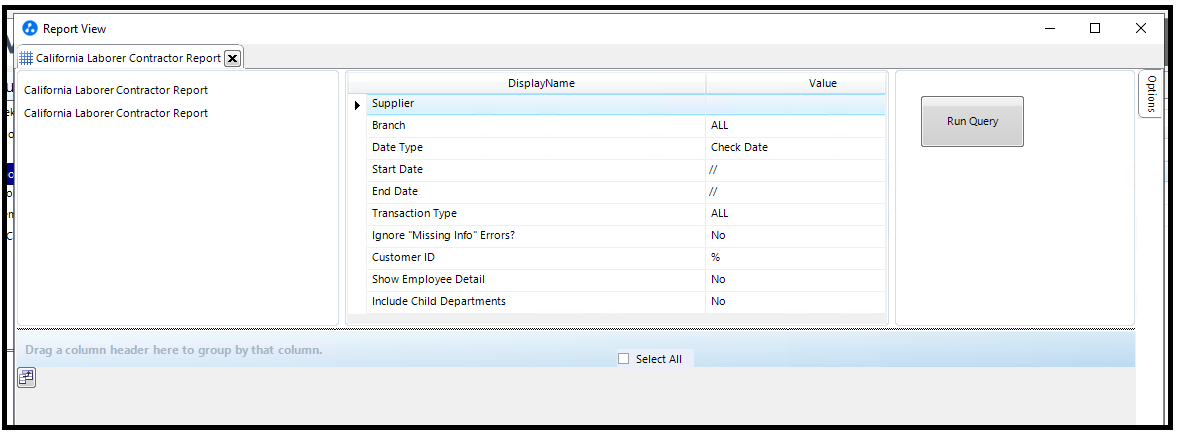Viewport: 1178px width, 432px height.
Task: Toggle Show Employee Detail value No
Action: tap(795, 280)
